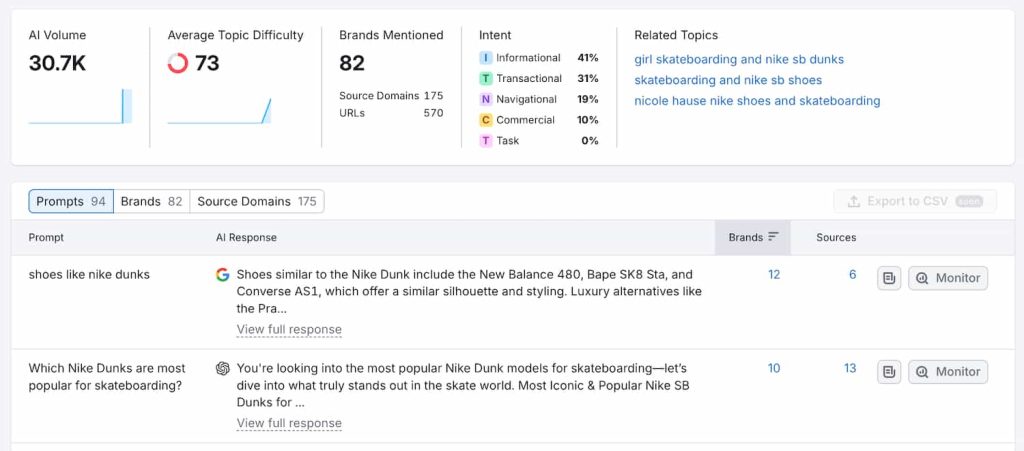Viewport: 1024px width, 451px height.
Task: Click the Commercial intent 'C' badge
Action: point(485,120)
